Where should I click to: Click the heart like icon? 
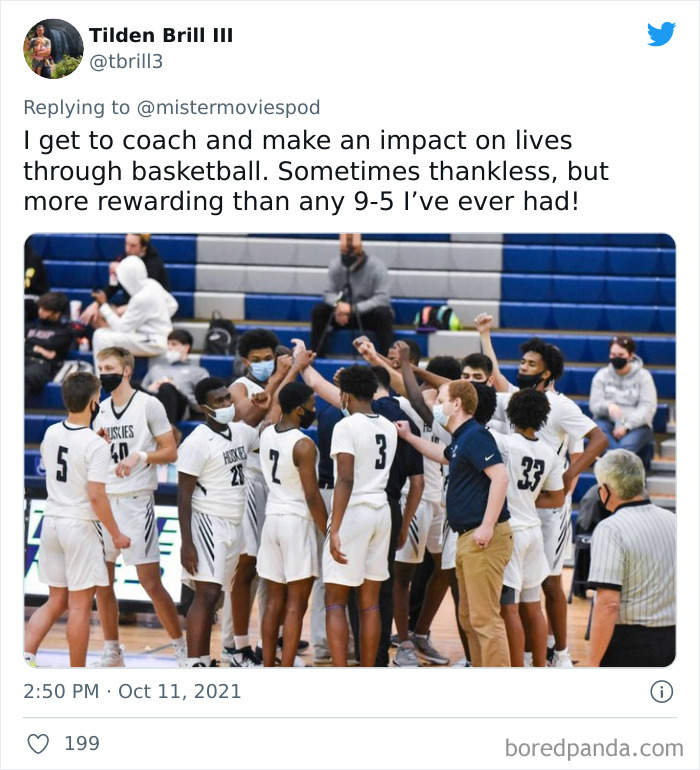click(38, 743)
